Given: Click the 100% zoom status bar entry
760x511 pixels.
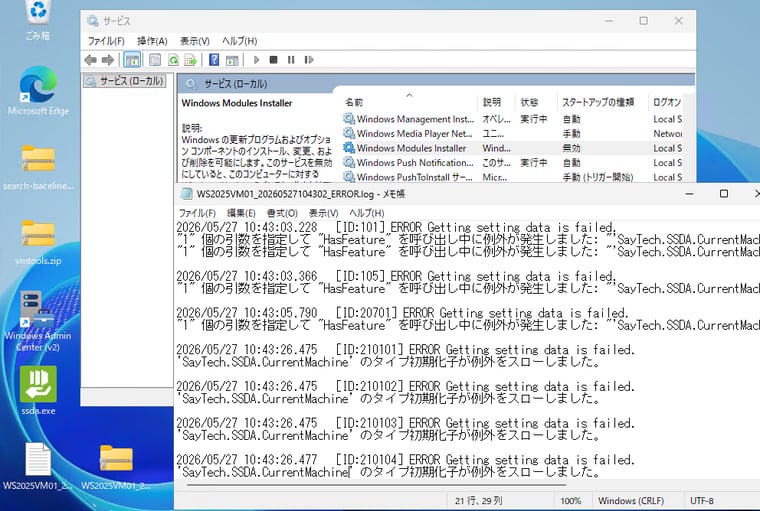Looking at the screenshot, I should pos(570,501).
